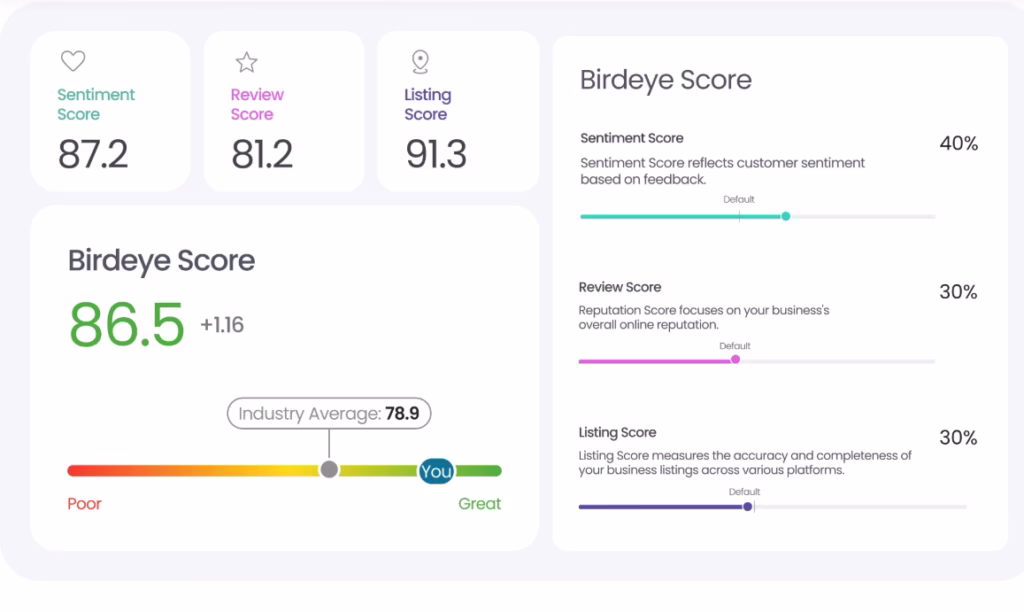Open the Sentiment Score 87.2 card

(110, 112)
